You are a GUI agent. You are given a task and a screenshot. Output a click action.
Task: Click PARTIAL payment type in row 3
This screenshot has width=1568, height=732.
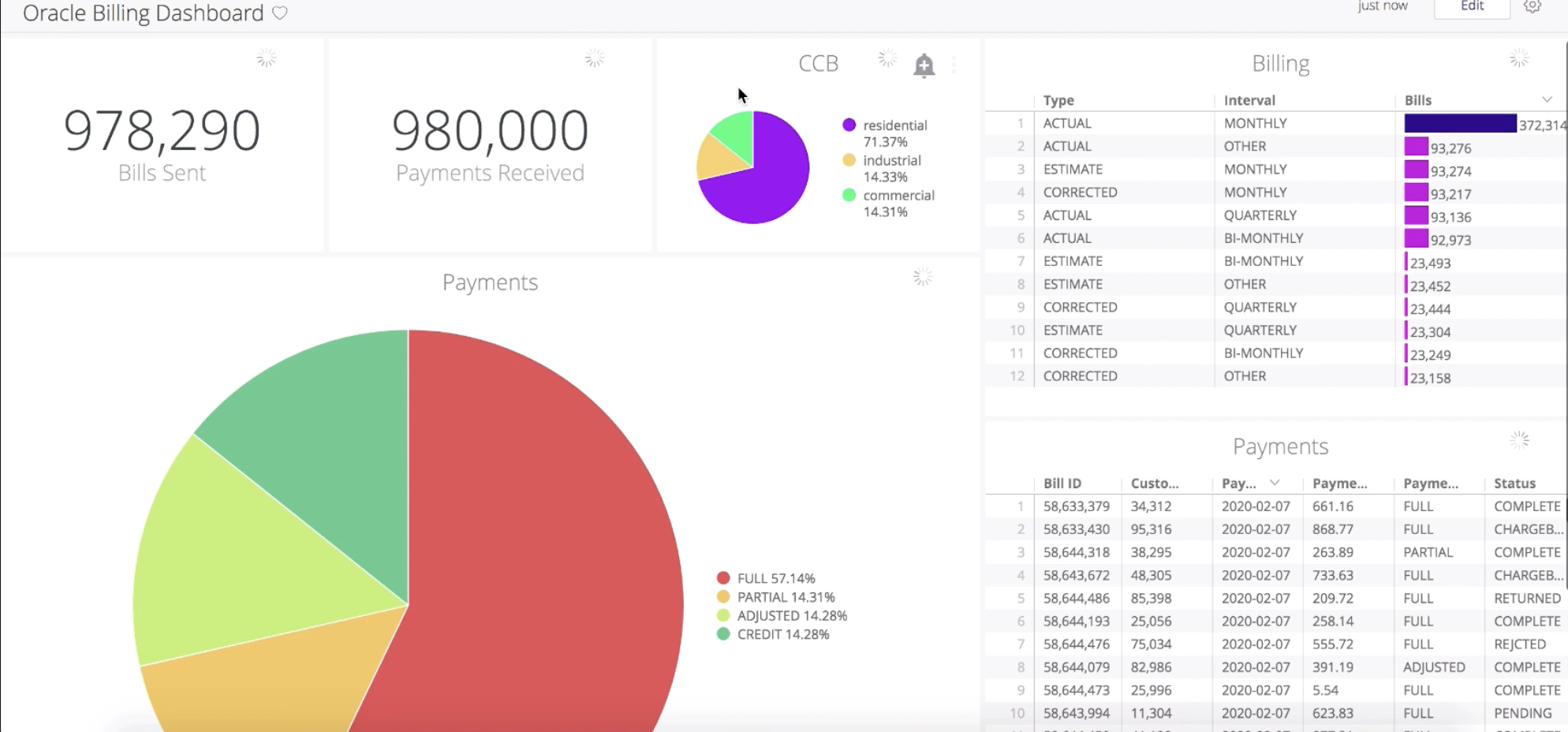[x=1428, y=552]
